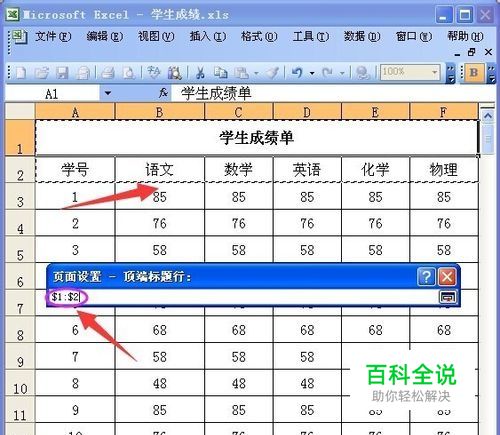The height and width of the screenshot is (435, 500).
Task: Click the A1 Name Box
Action: tap(52, 93)
